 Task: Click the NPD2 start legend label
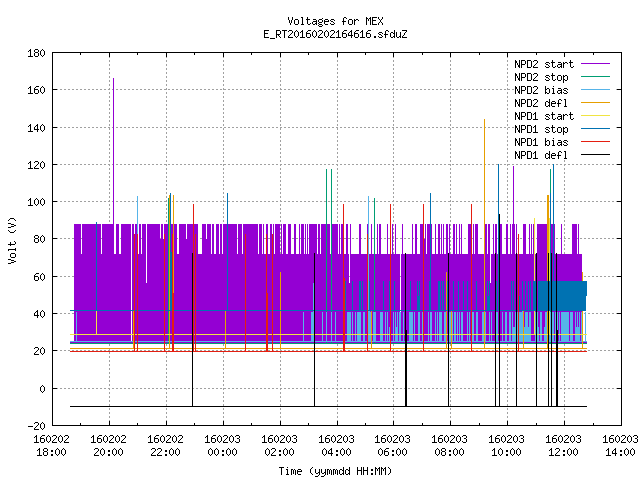[x=544, y=64]
